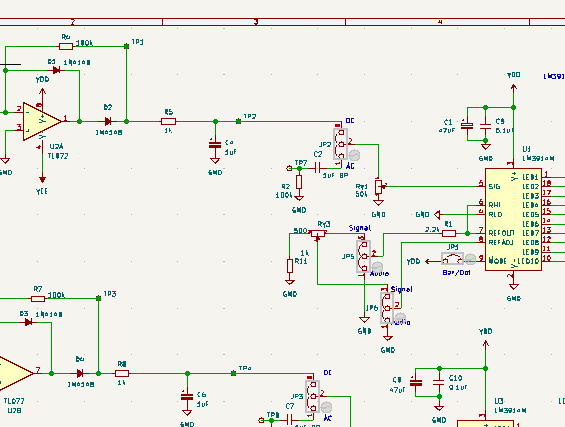Select resistor R11 1k symbol
Viewport: 565px width, 427px height.
(x=290, y=266)
